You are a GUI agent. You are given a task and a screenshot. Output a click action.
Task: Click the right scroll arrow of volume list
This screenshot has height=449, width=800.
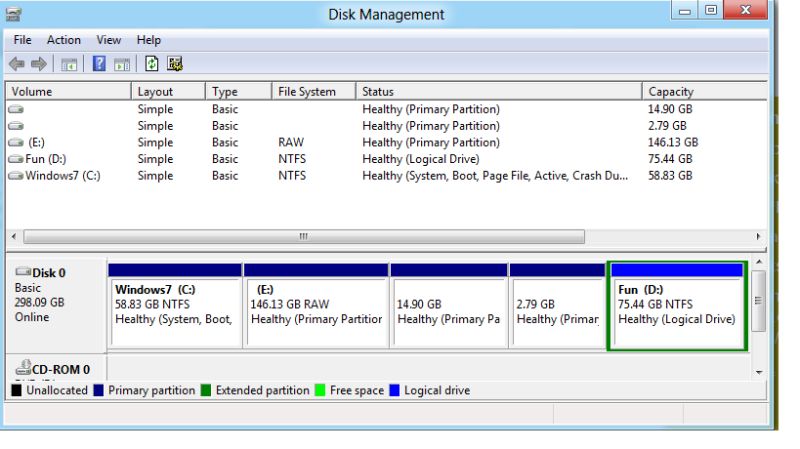click(x=758, y=236)
